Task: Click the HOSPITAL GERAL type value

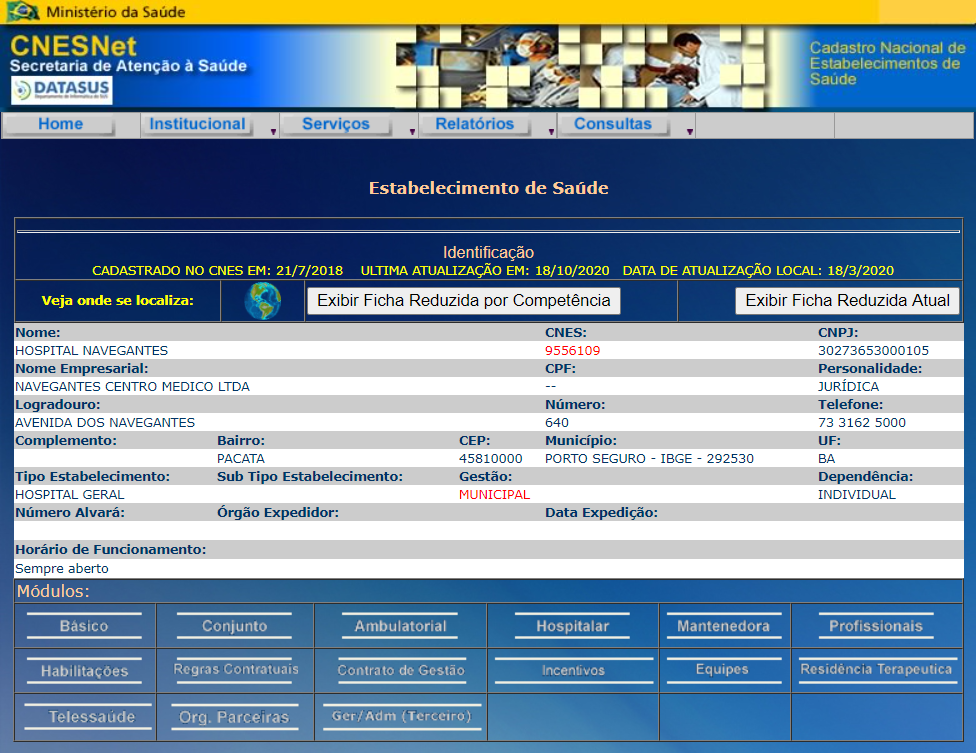Action: (x=70, y=495)
